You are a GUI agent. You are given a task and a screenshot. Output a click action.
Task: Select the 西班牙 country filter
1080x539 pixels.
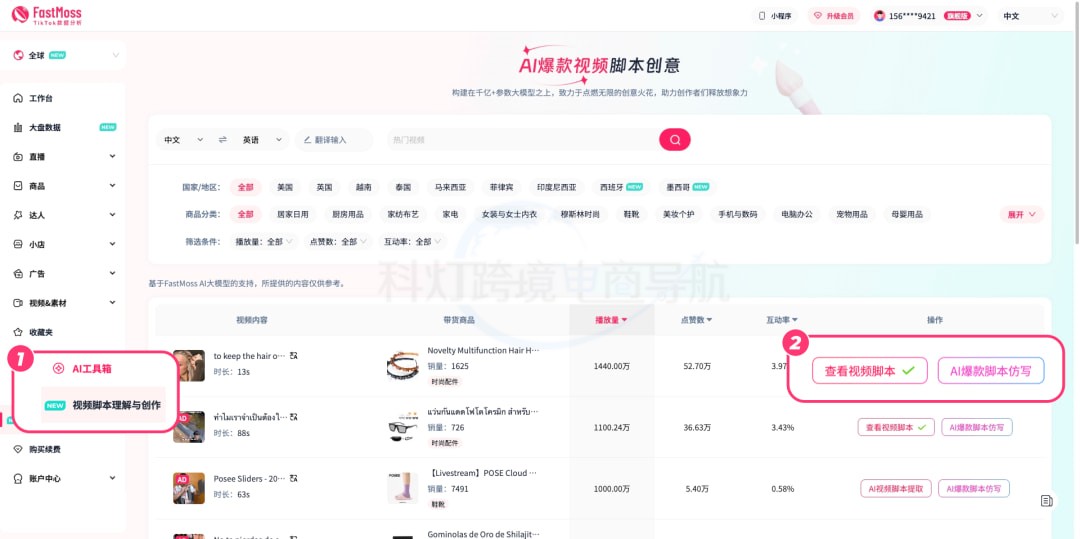(621, 187)
